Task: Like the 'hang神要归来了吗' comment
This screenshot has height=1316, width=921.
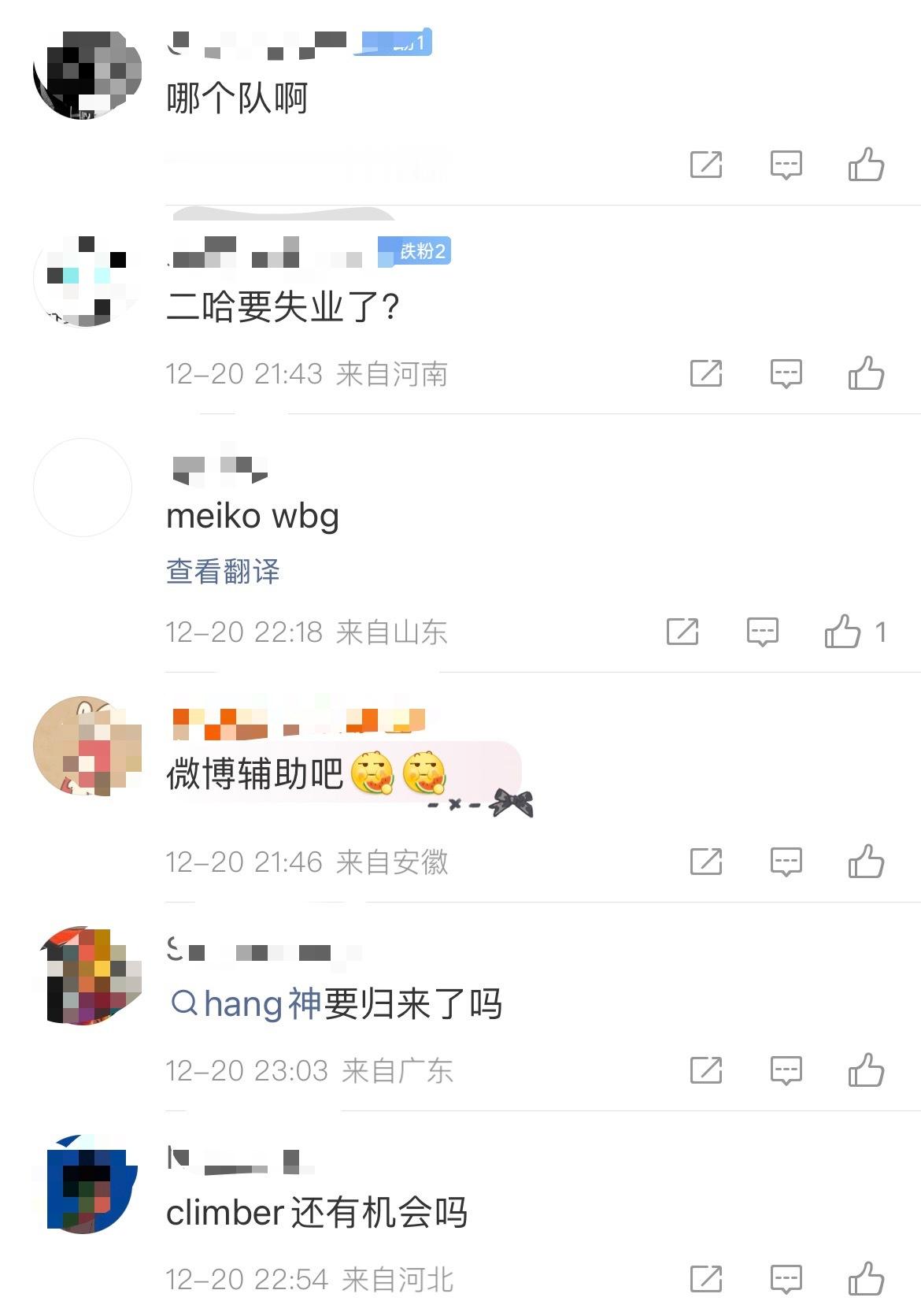Action: click(866, 1070)
